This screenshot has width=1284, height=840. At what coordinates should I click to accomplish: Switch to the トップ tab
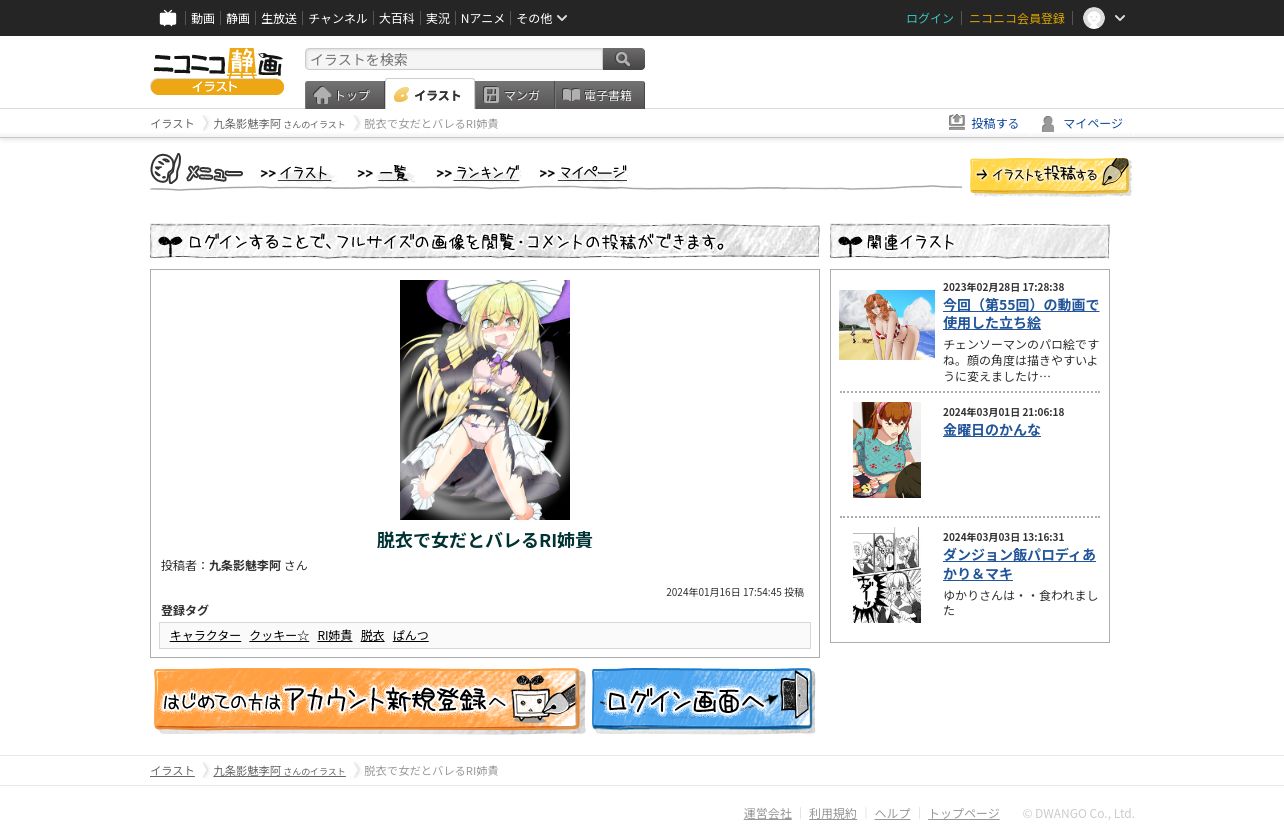tap(345, 95)
